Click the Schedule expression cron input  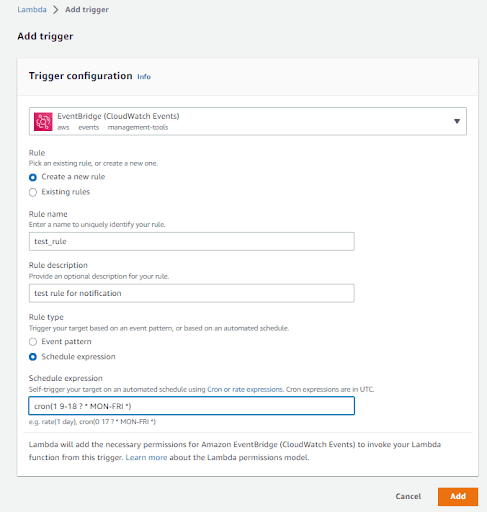click(x=192, y=406)
